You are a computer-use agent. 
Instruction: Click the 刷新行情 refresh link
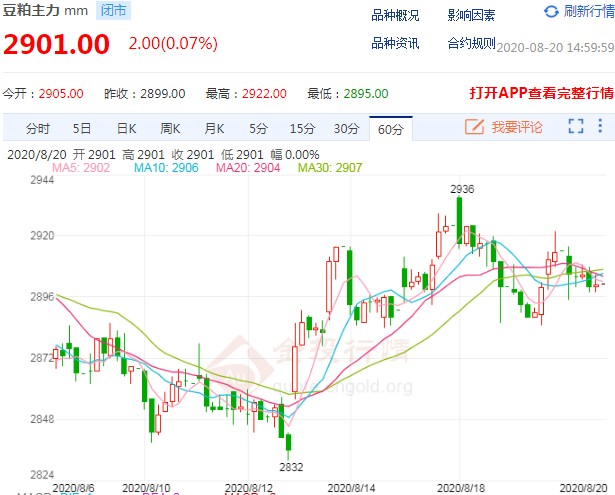point(589,11)
